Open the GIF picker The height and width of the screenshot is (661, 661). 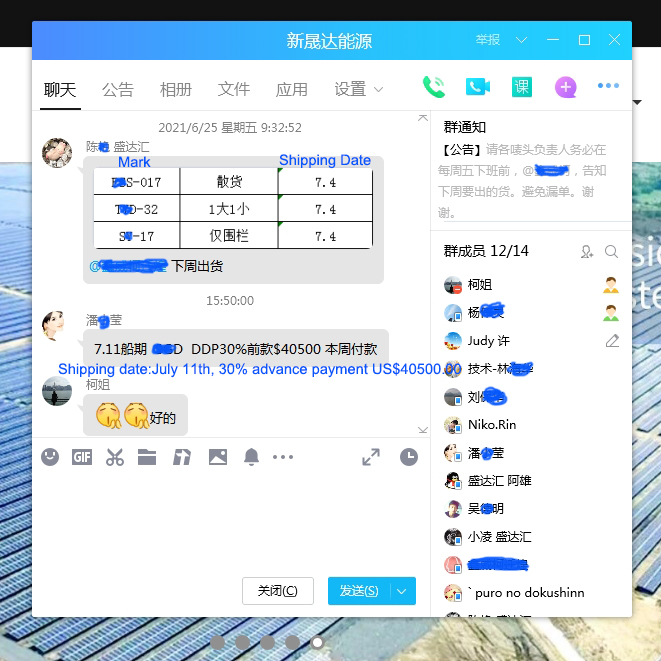point(82,457)
